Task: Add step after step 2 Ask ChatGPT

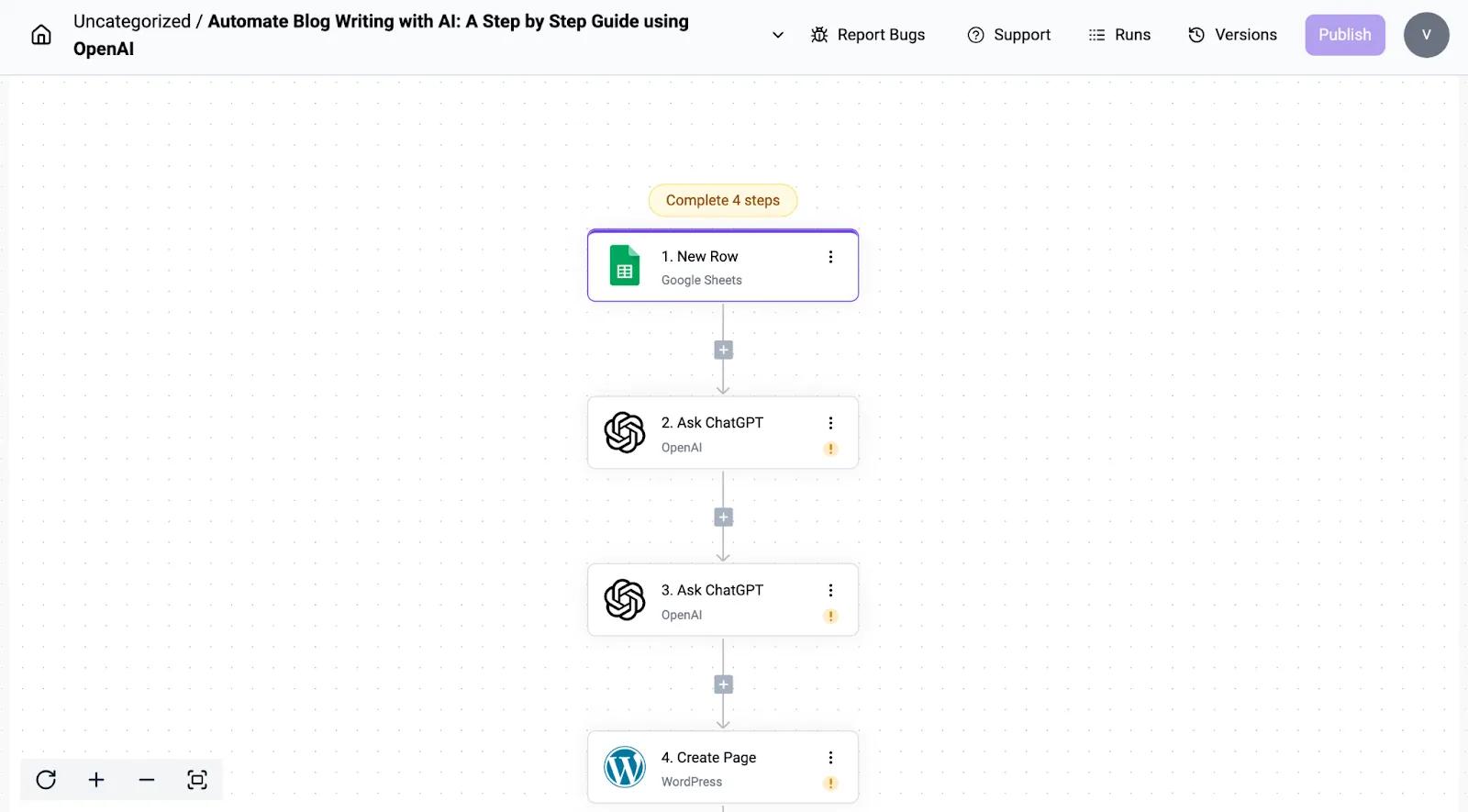Action: [723, 517]
